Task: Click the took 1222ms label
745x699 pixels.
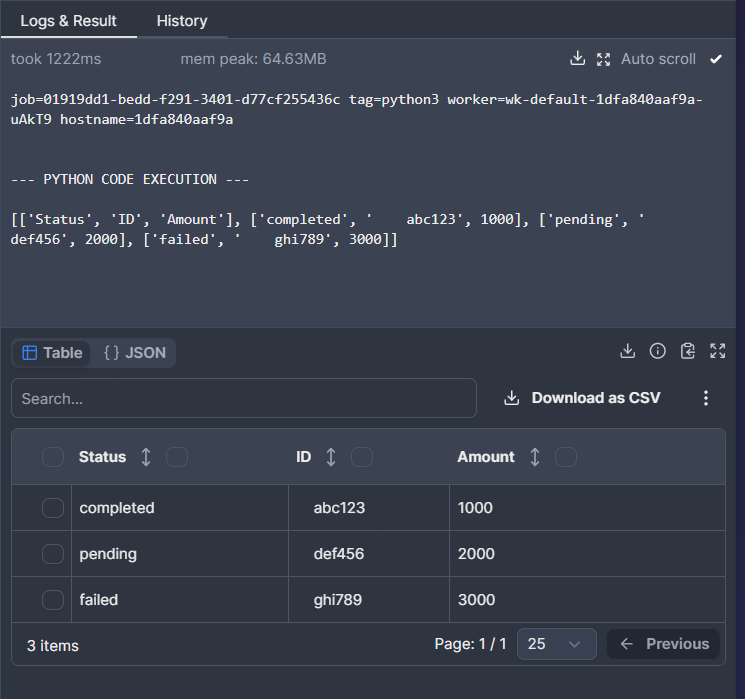Action: coord(56,59)
